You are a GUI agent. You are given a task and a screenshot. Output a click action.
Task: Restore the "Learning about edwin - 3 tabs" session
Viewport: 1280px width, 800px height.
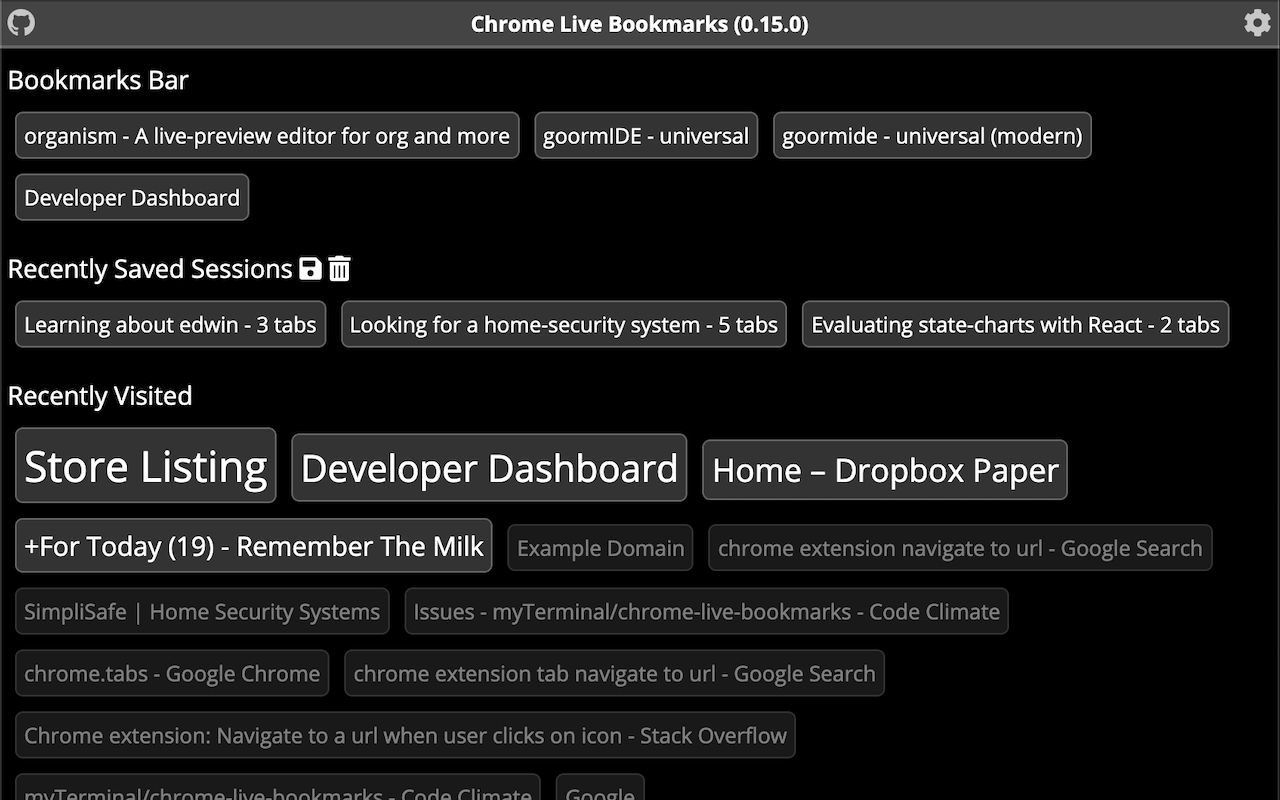point(170,324)
